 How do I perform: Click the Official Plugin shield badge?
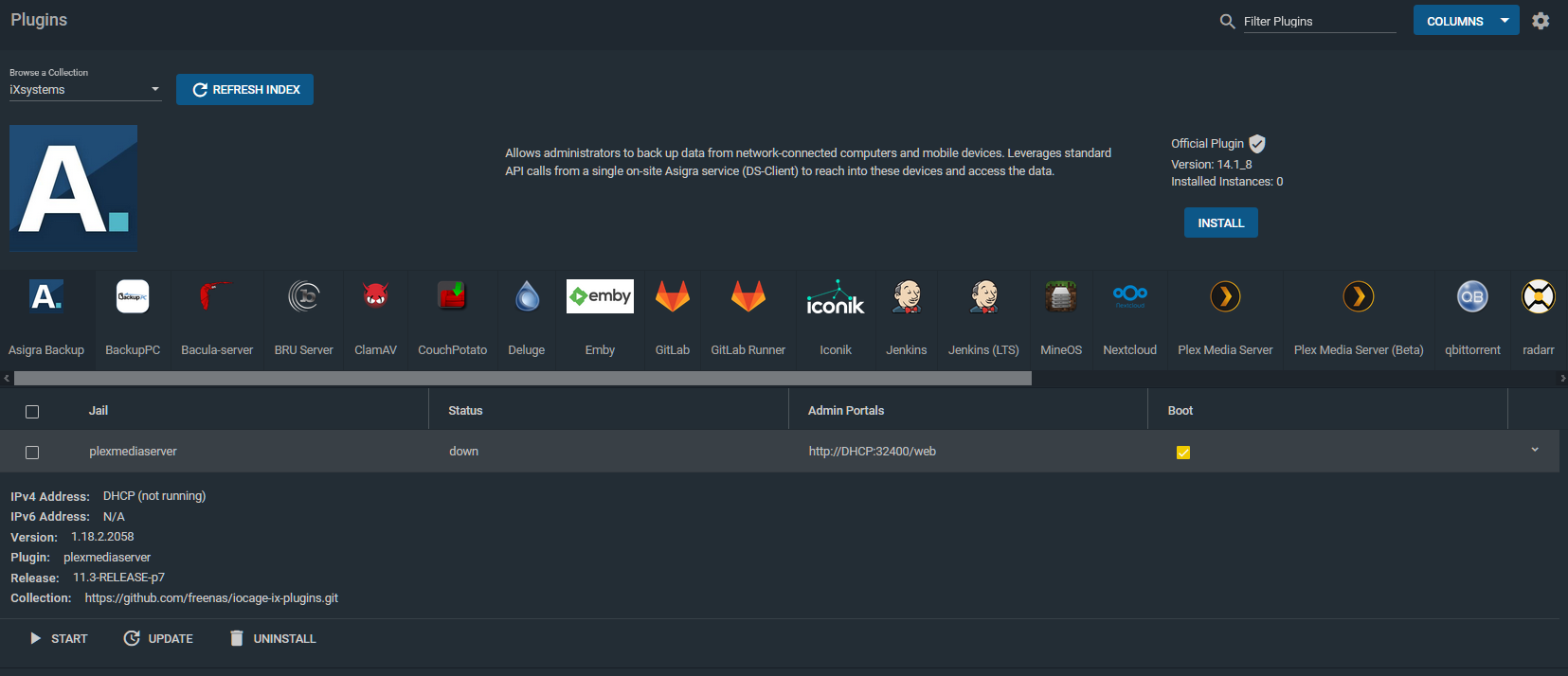[1257, 144]
